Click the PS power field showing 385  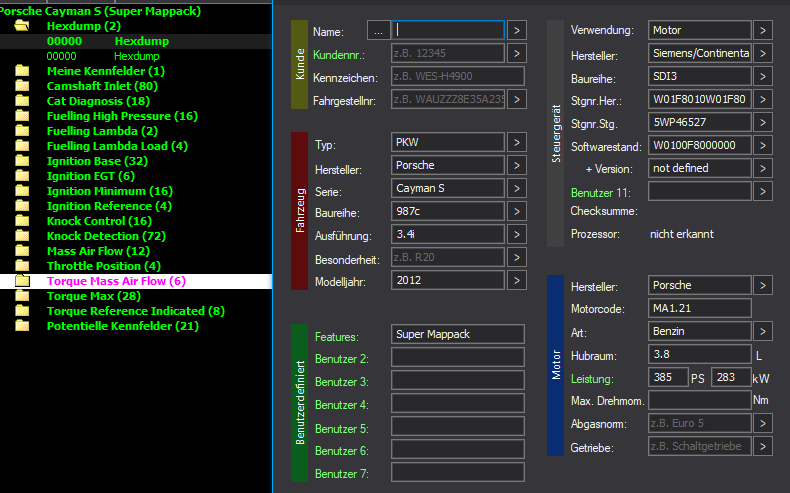[x=668, y=377]
